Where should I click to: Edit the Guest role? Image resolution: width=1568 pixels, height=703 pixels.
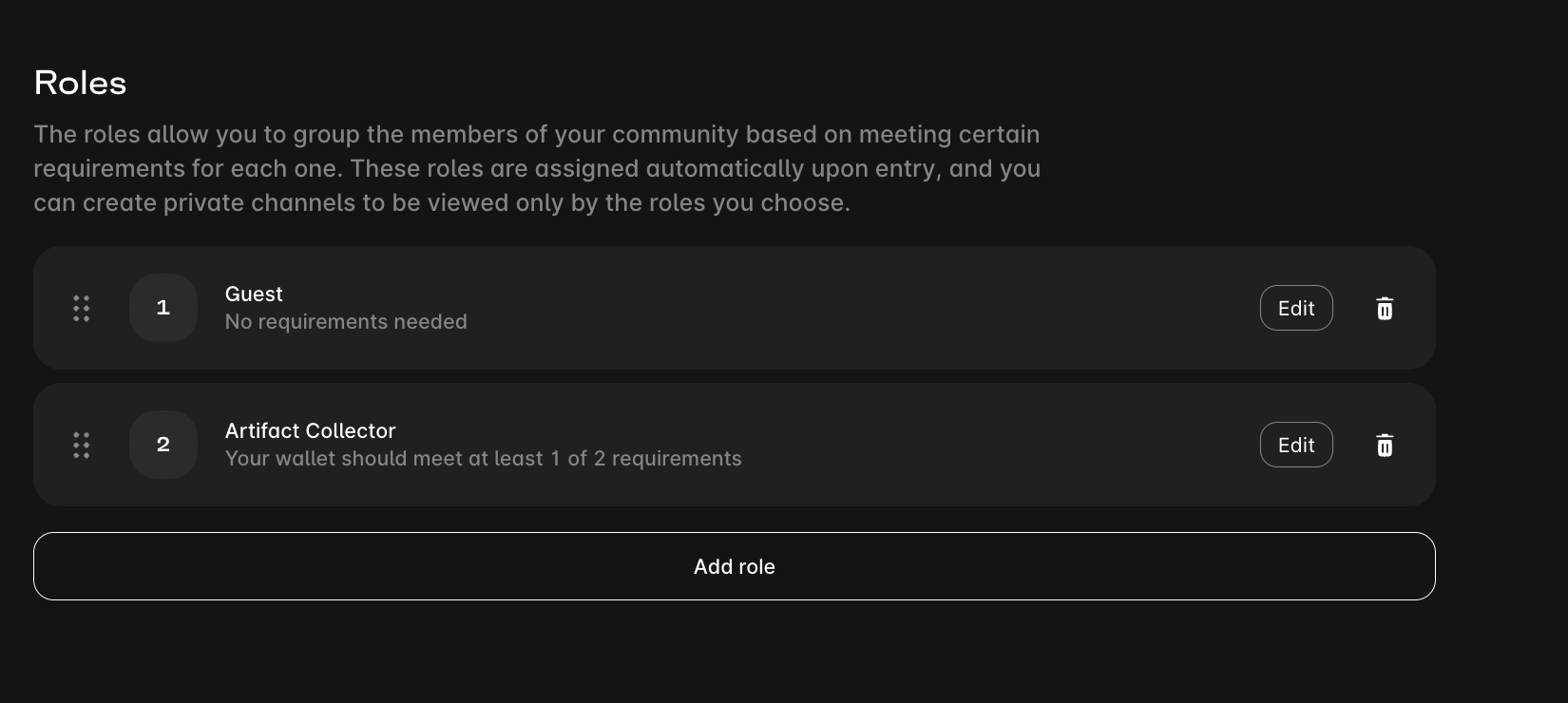click(1296, 309)
